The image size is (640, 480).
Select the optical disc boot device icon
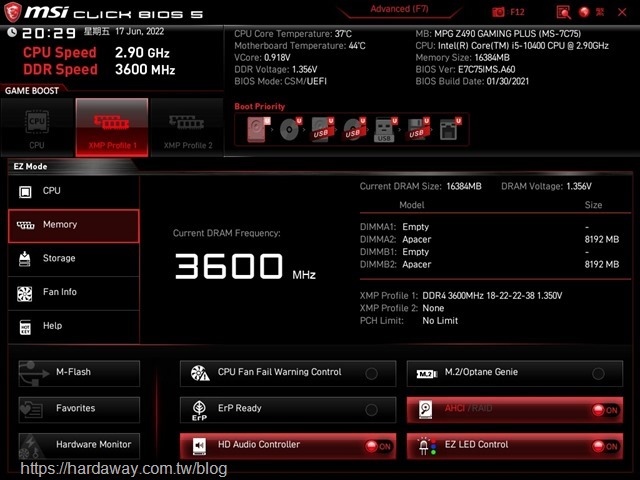290,130
